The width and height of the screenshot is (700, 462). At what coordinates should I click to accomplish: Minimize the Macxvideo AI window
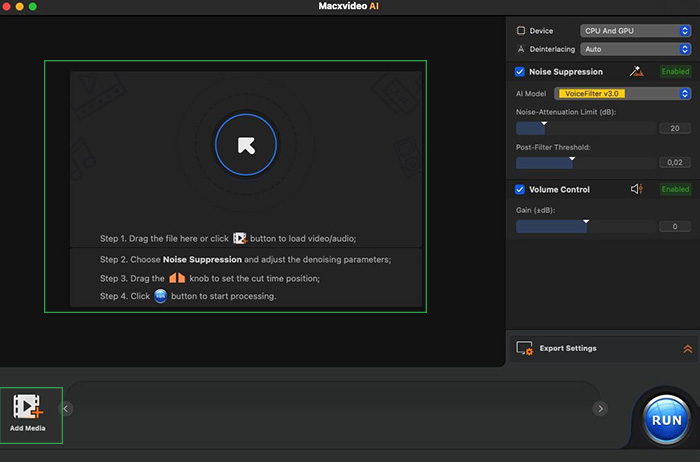coord(20,6)
